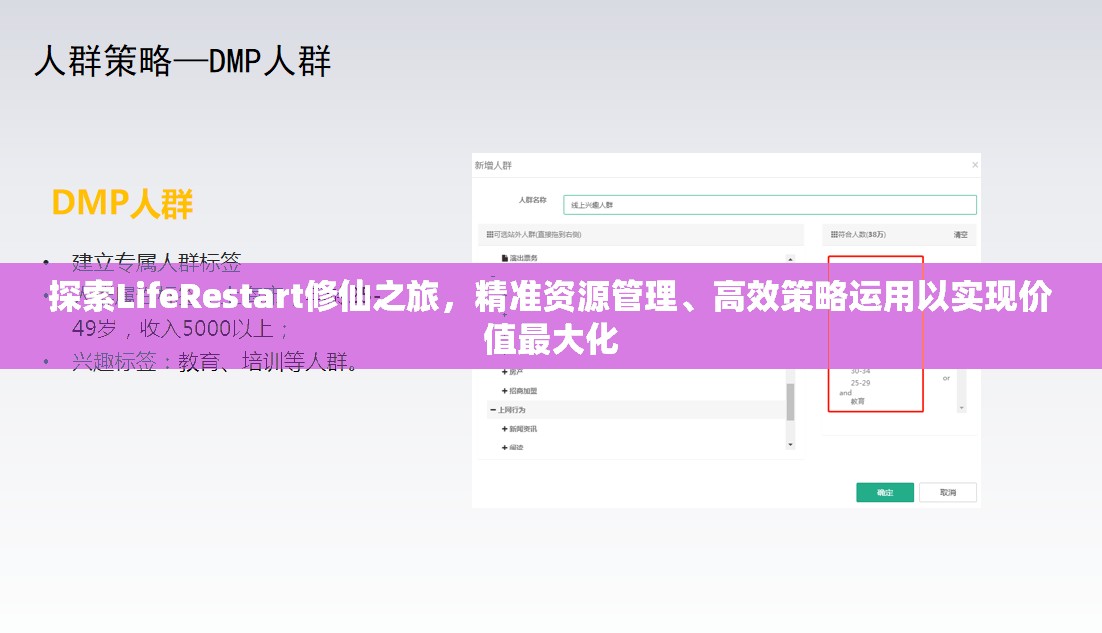This screenshot has width=1102, height=633.
Task: Expand the 新闻资讯 subcategory
Action: point(503,428)
